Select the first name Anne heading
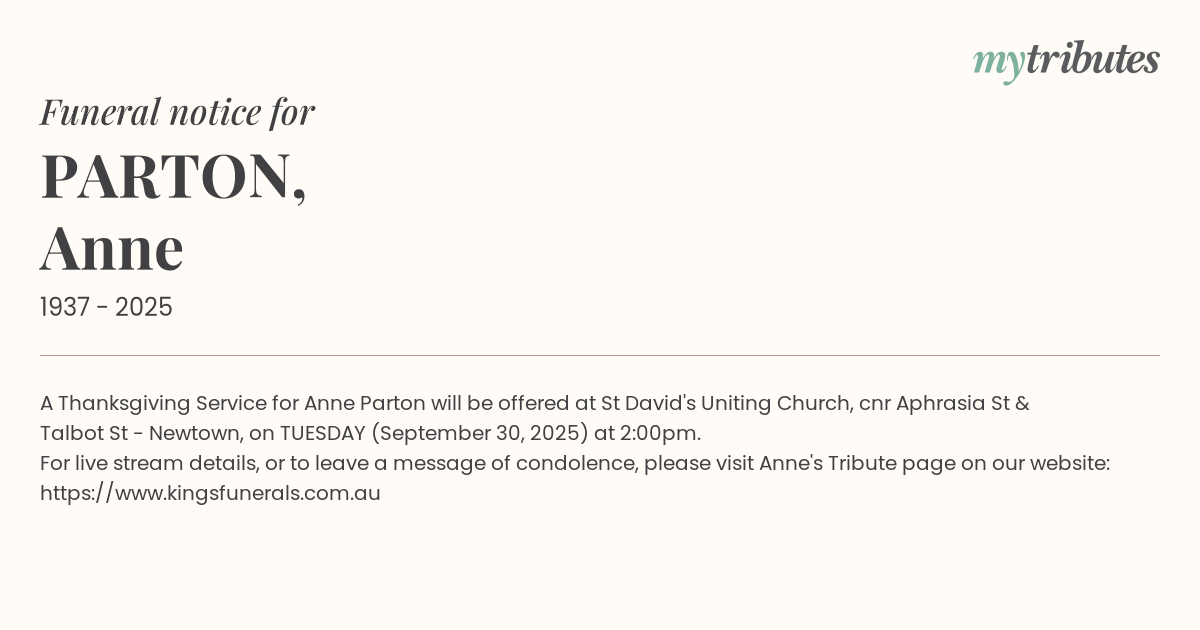1200x630 pixels. tap(112, 248)
